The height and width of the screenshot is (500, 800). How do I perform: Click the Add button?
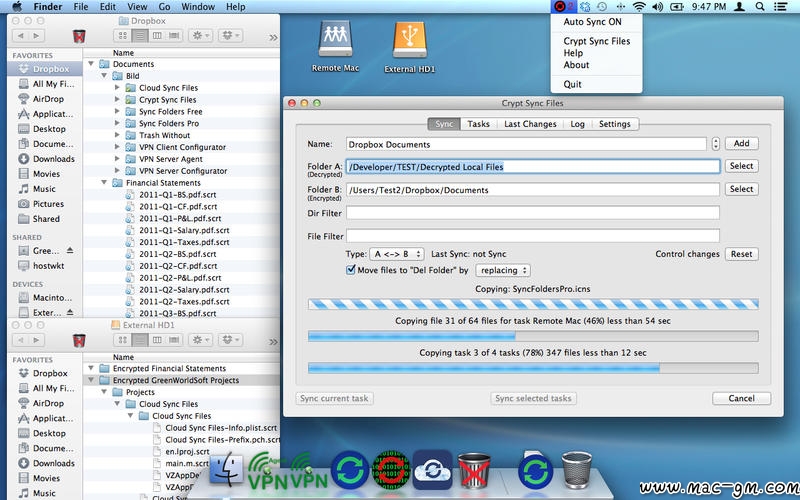tap(741, 143)
